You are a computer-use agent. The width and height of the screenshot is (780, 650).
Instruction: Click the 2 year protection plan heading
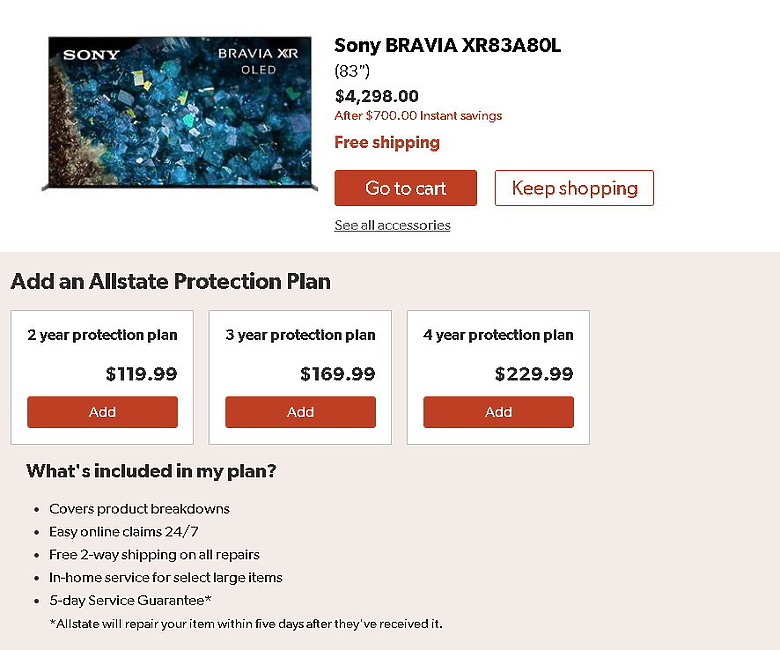click(102, 335)
